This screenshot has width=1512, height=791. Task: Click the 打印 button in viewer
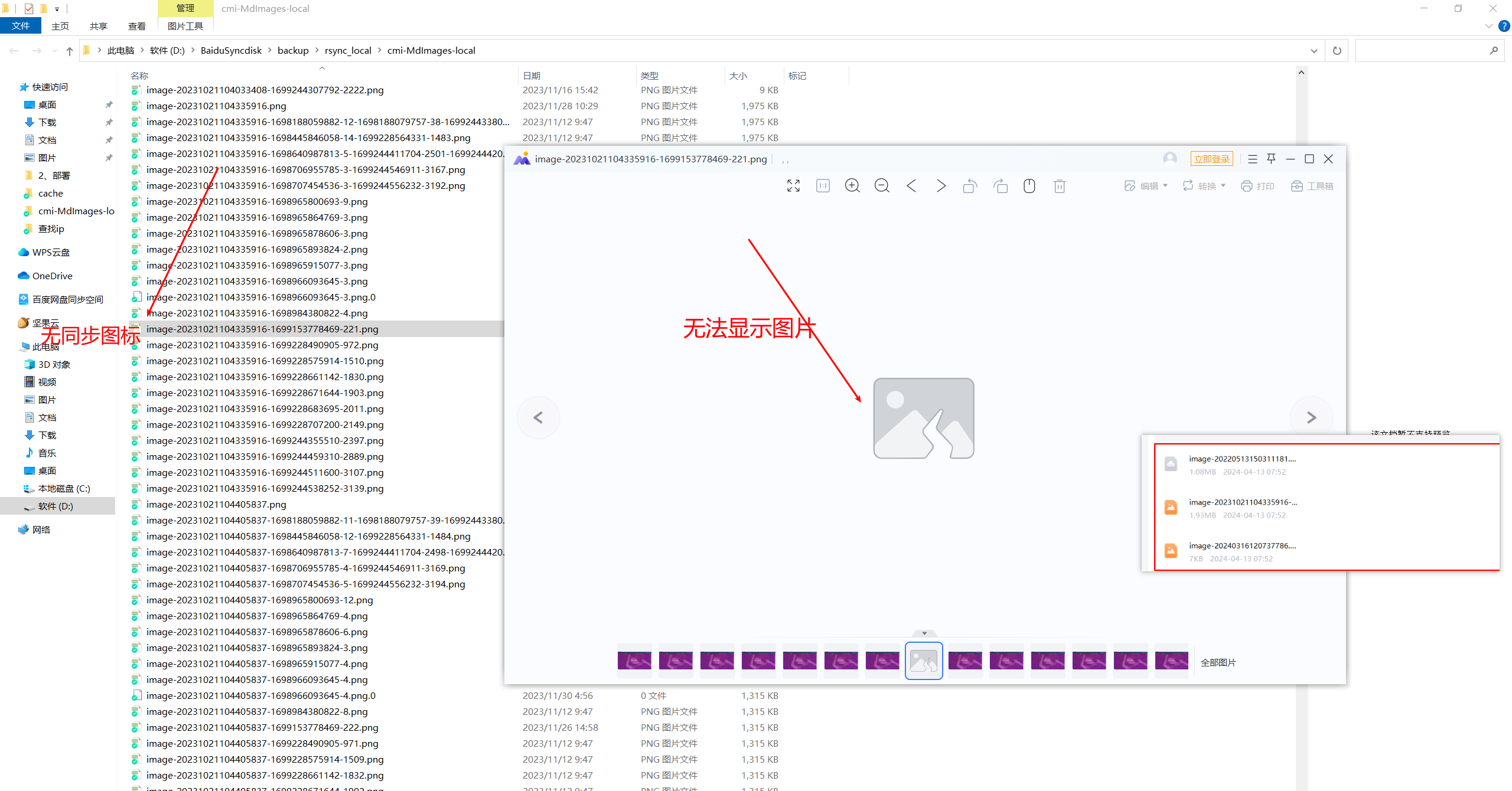[1258, 186]
